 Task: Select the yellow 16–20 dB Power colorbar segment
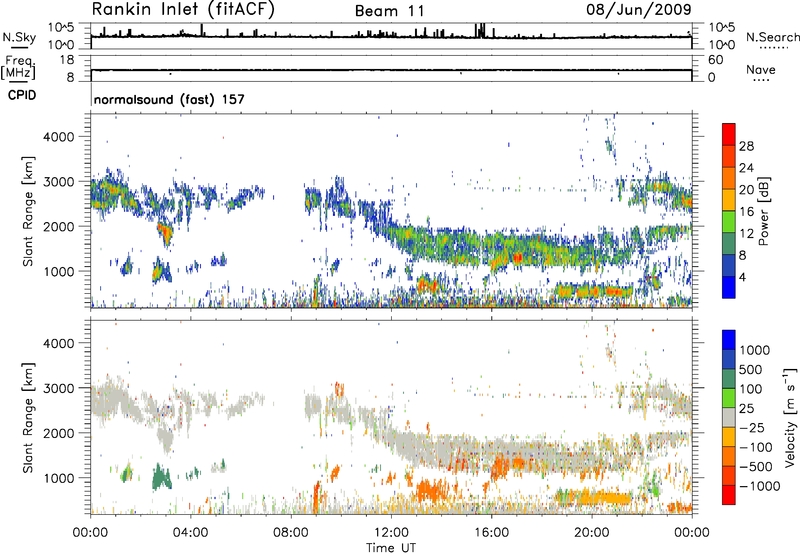pos(729,200)
